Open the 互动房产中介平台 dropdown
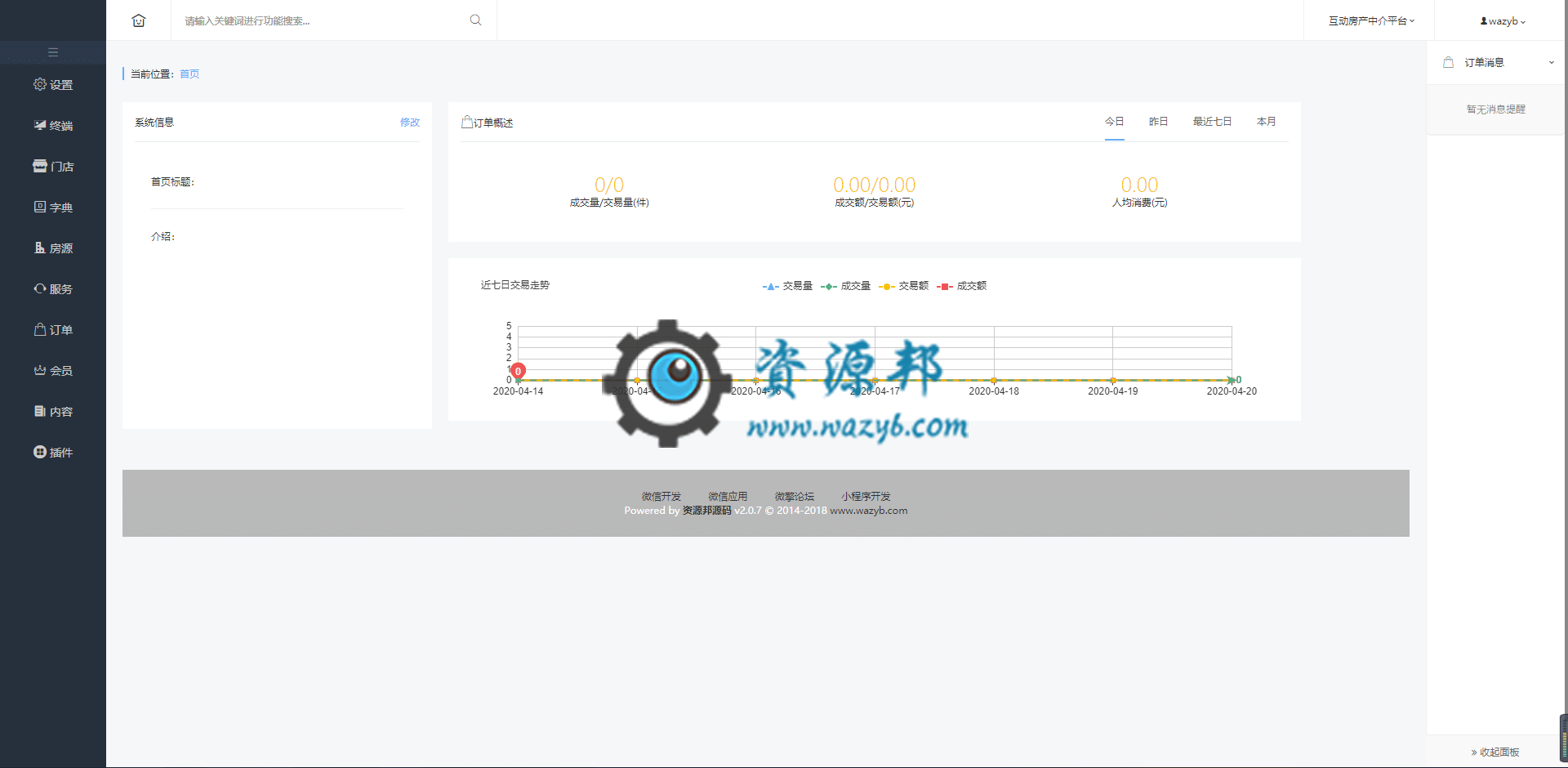This screenshot has height=768, width=1568. pyautogui.click(x=1371, y=20)
